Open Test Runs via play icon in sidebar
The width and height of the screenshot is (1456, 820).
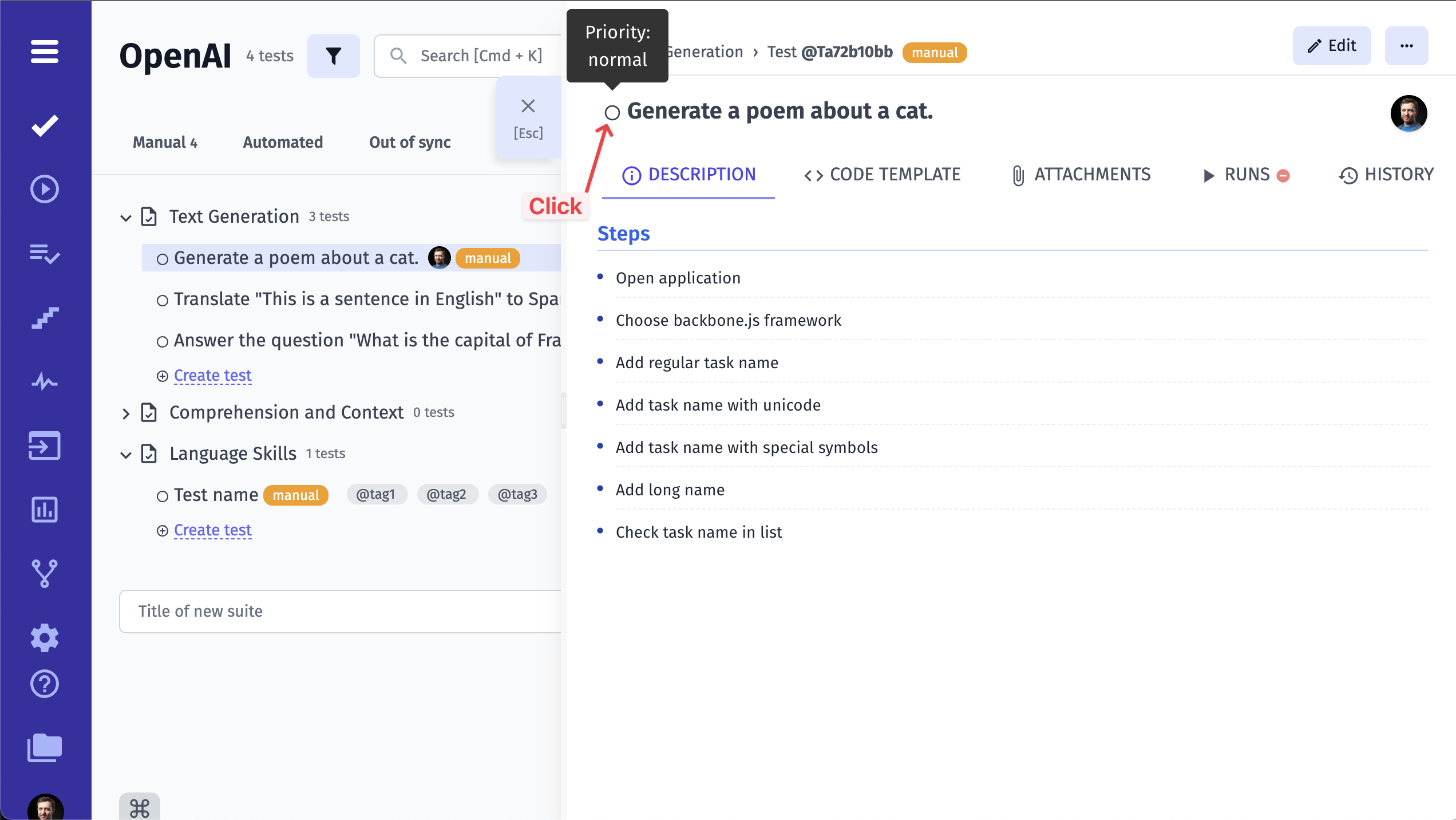point(44,188)
